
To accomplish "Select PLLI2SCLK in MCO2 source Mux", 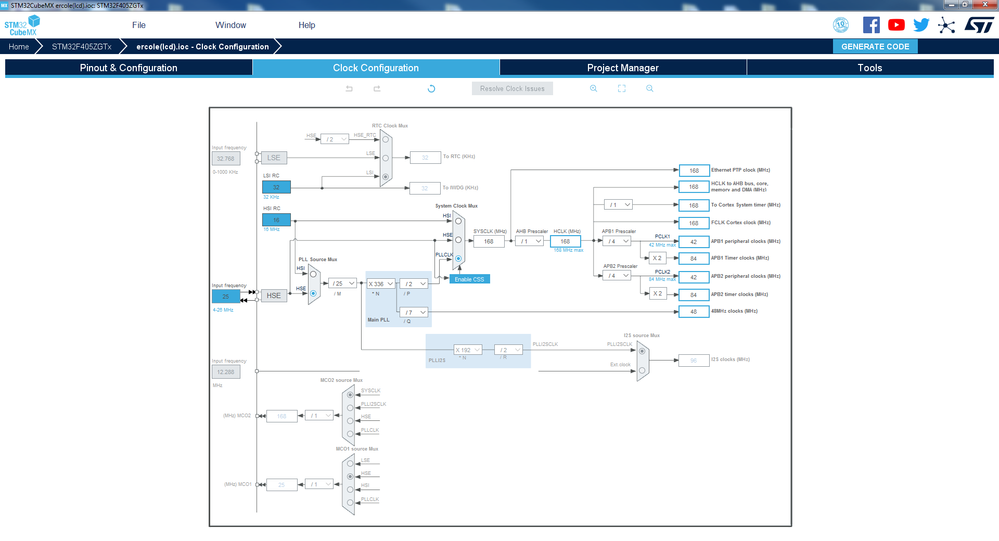I will (x=350, y=408).
